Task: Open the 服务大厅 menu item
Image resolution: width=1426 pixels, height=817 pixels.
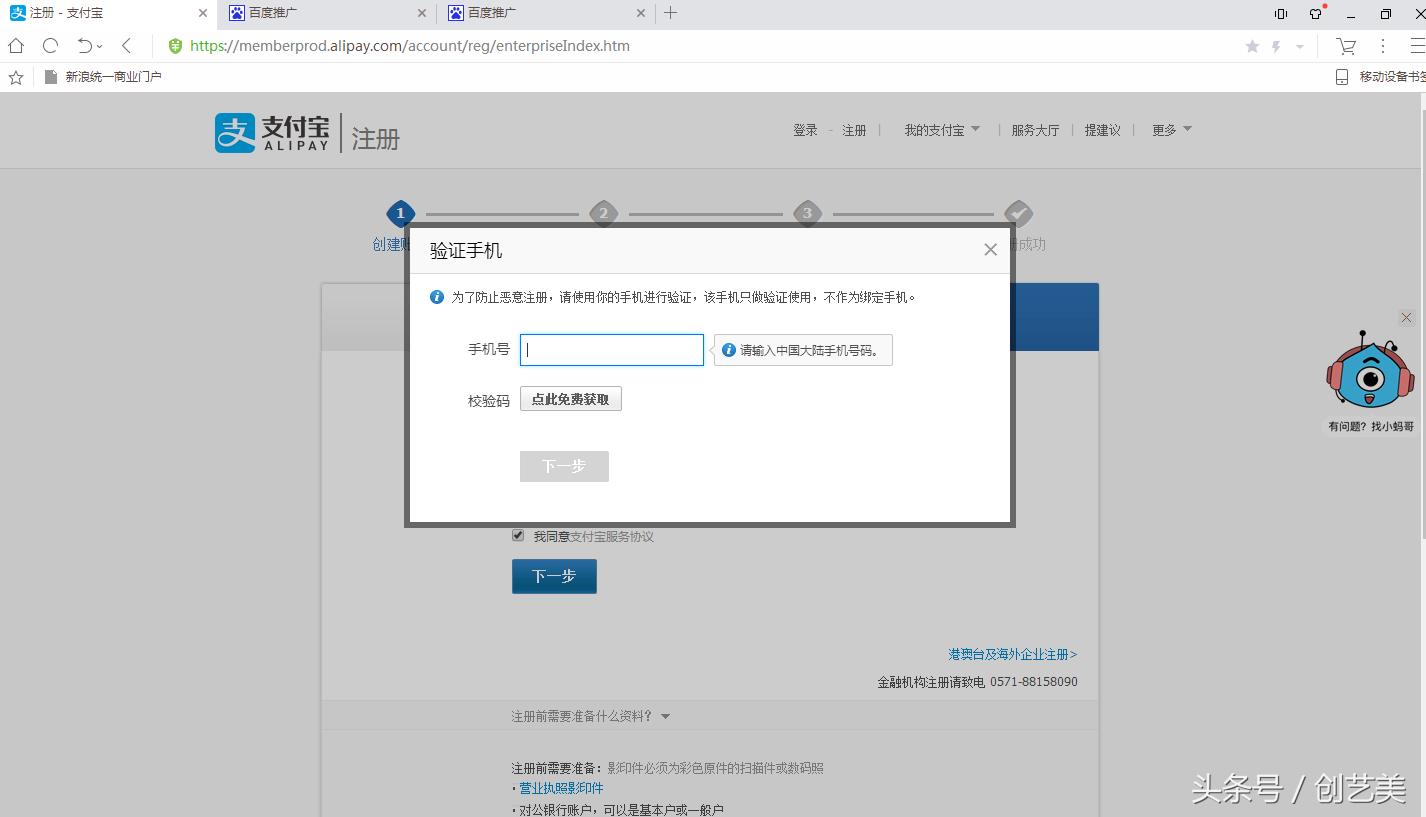Action: pyautogui.click(x=1035, y=129)
